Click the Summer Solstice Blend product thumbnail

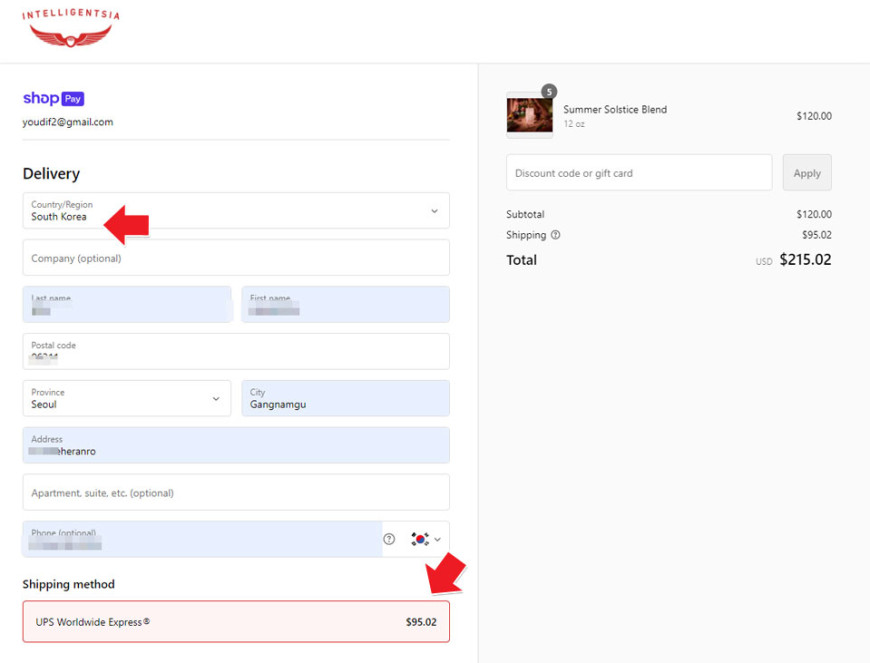[529, 115]
